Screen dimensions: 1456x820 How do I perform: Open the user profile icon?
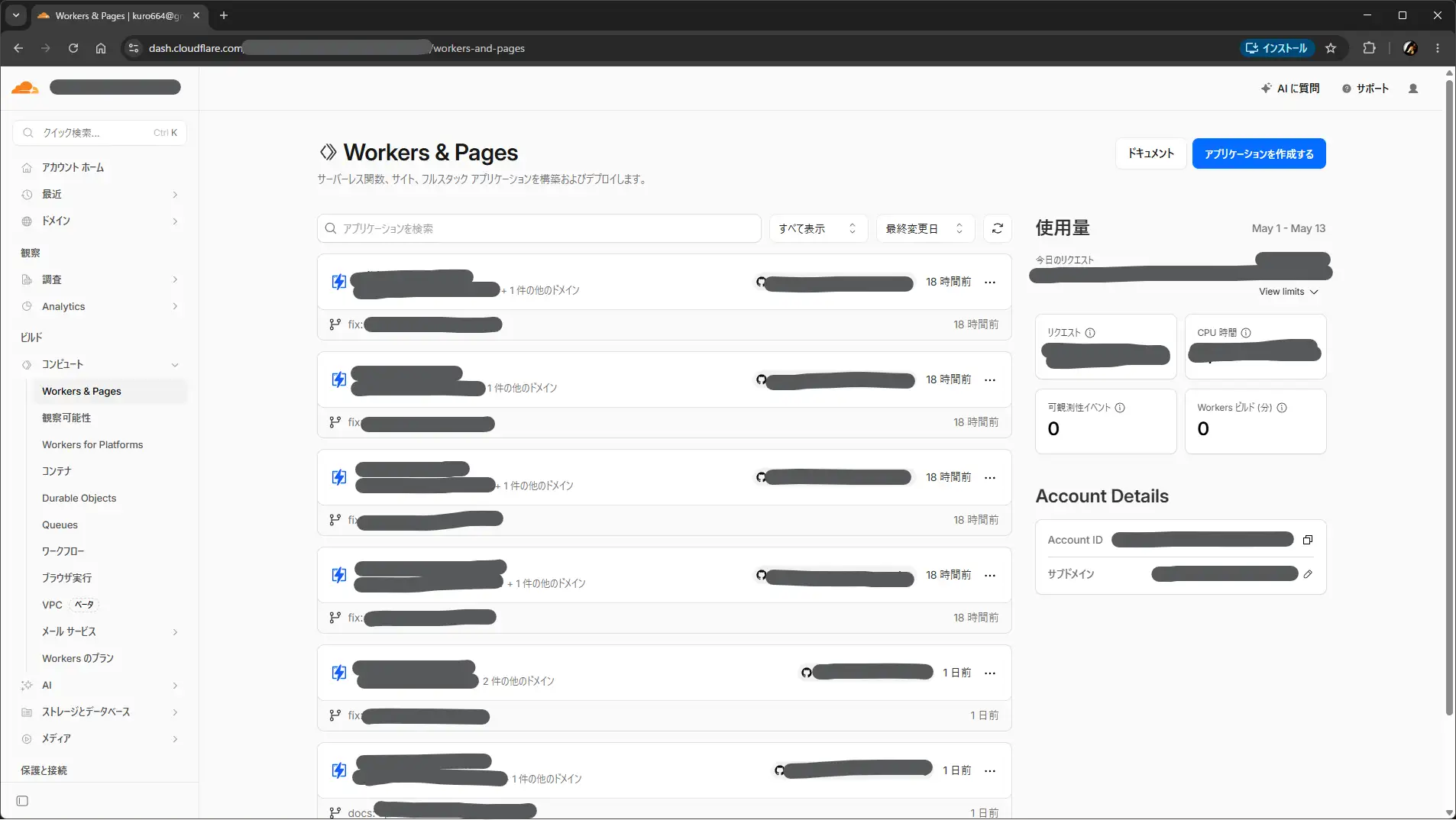pyautogui.click(x=1413, y=89)
